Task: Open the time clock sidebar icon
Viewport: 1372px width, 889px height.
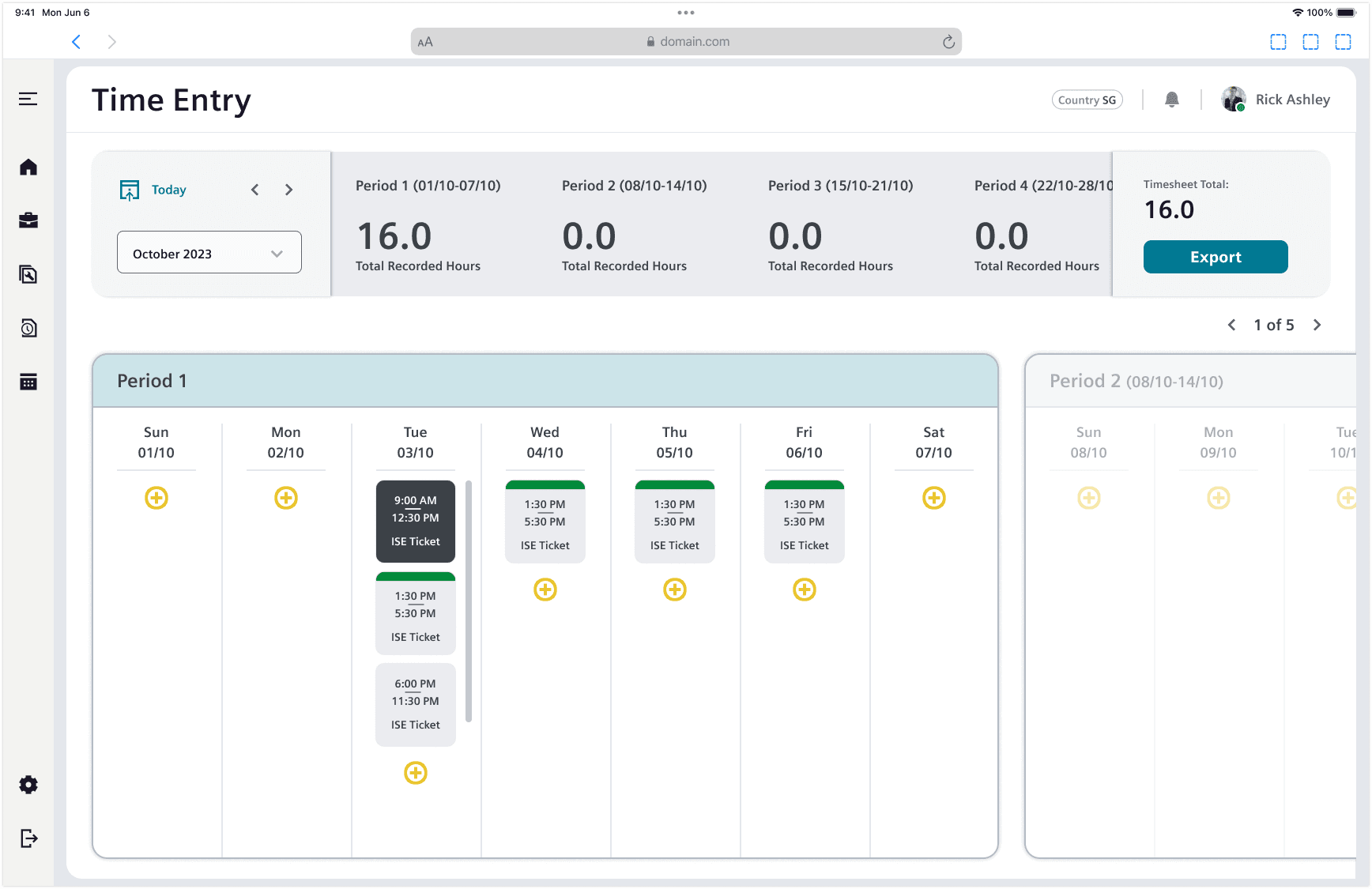Action: click(28, 328)
